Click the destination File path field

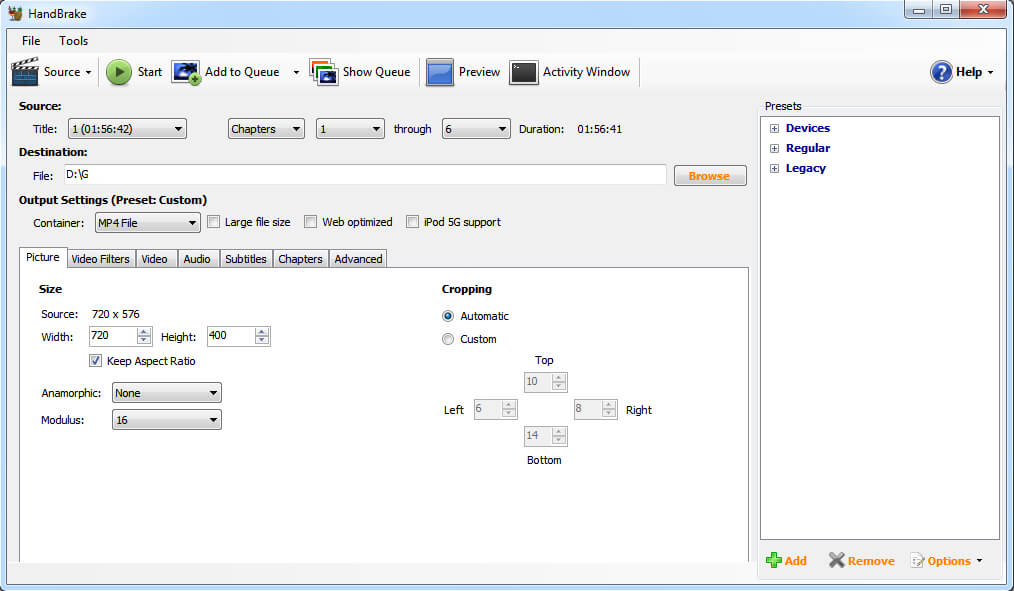(x=365, y=175)
